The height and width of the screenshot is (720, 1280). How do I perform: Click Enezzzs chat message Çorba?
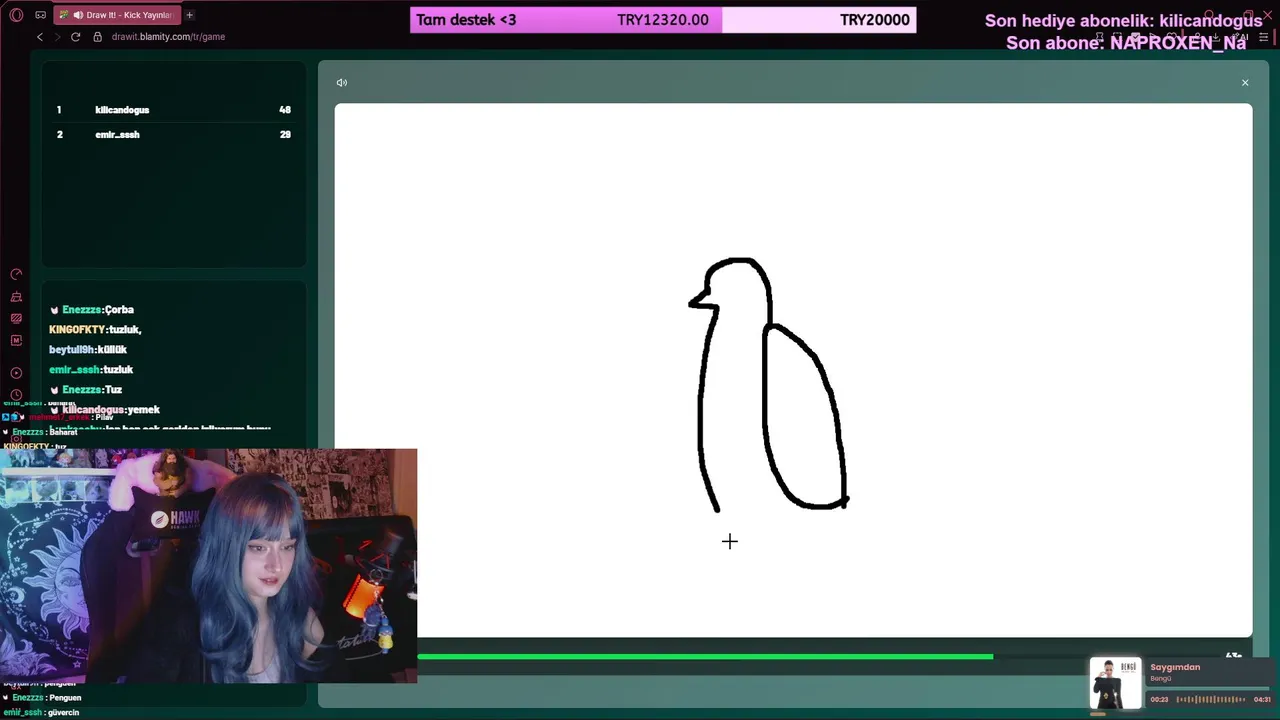click(x=92, y=310)
